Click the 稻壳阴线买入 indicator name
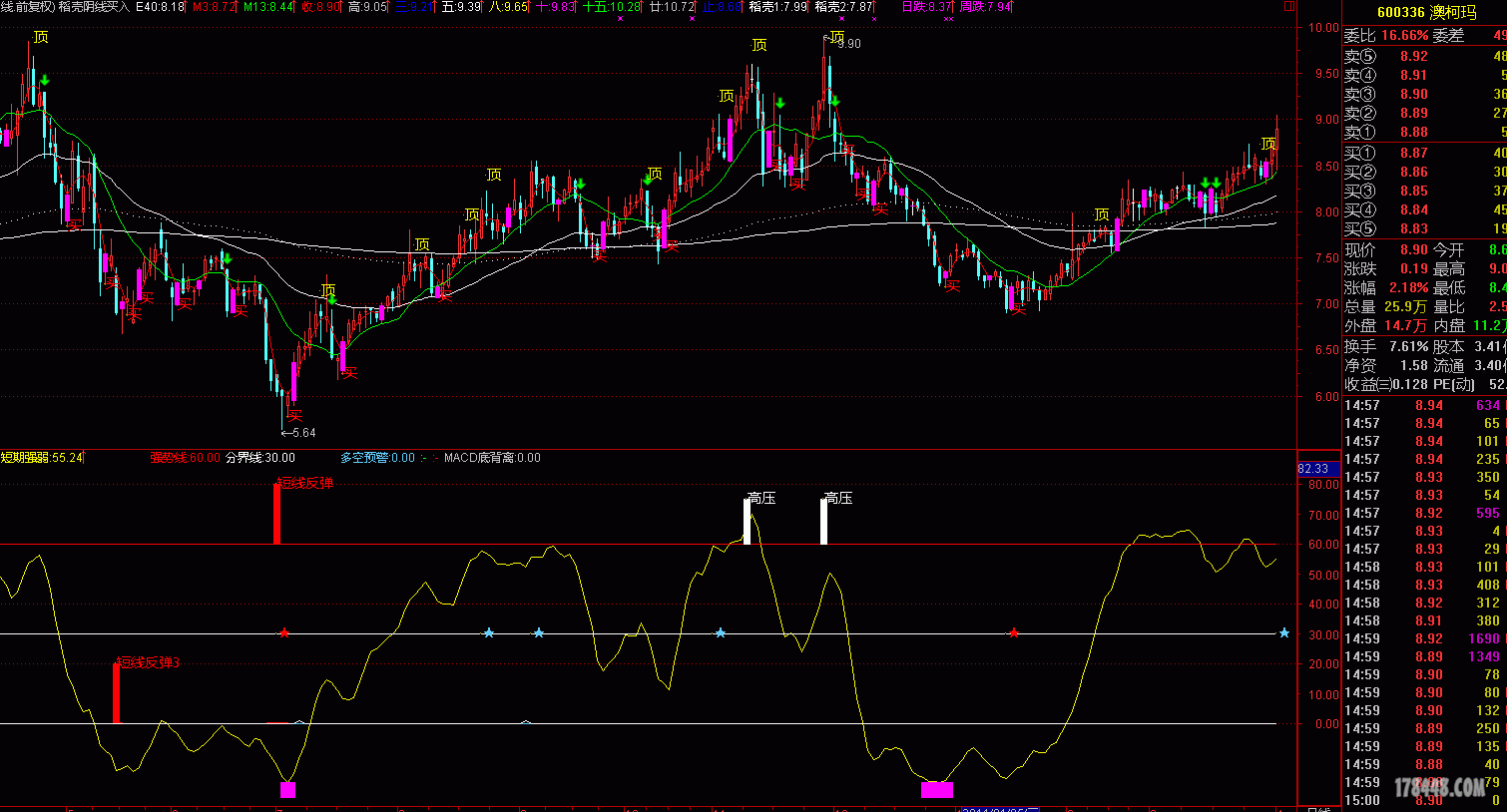1507x812 pixels. 93,7
